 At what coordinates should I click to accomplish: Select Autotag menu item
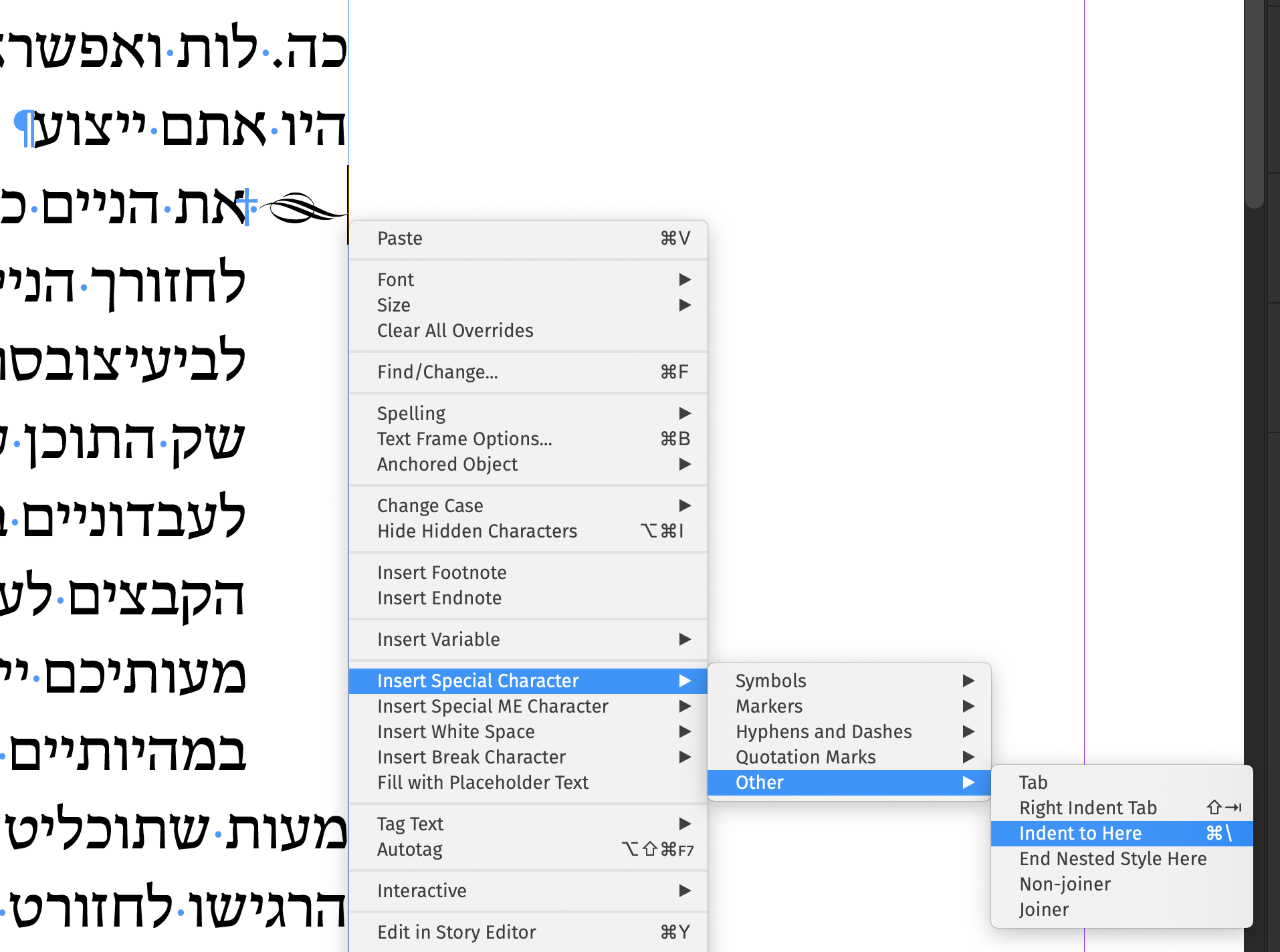click(x=528, y=849)
